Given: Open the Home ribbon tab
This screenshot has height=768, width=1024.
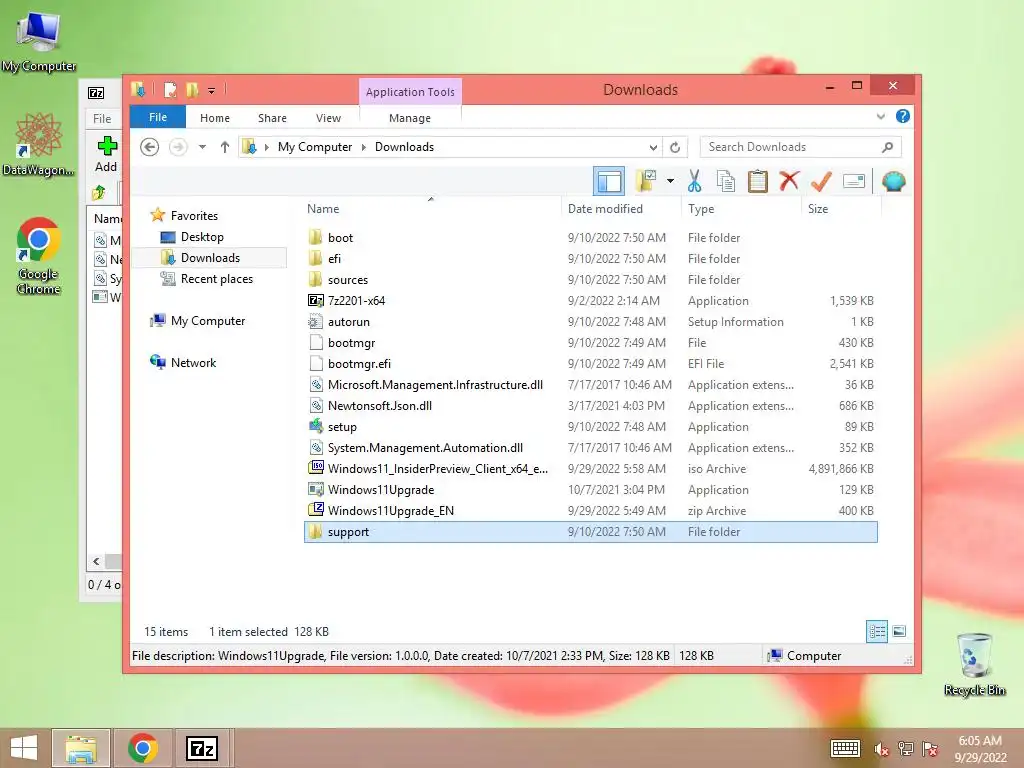Looking at the screenshot, I should pyautogui.click(x=215, y=118).
